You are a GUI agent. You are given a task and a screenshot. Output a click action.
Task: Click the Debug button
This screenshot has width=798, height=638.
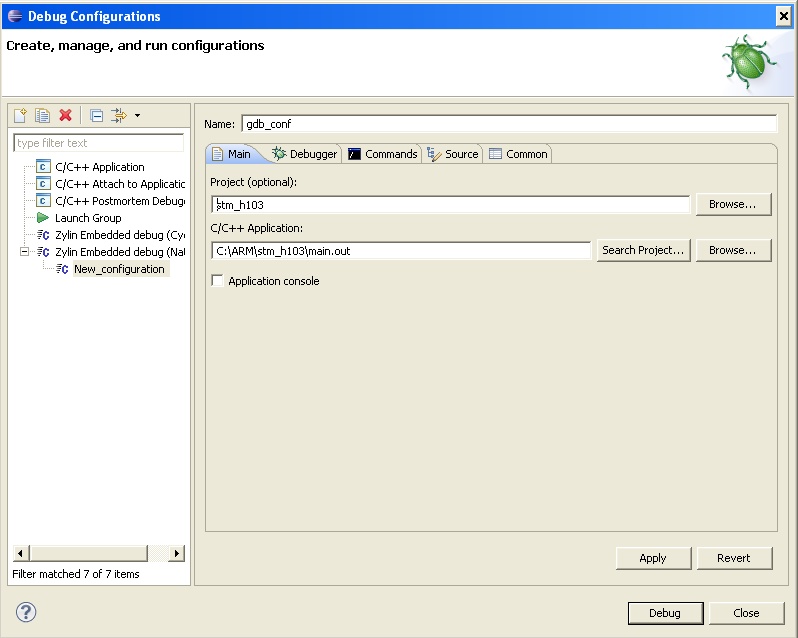pyautogui.click(x=664, y=613)
